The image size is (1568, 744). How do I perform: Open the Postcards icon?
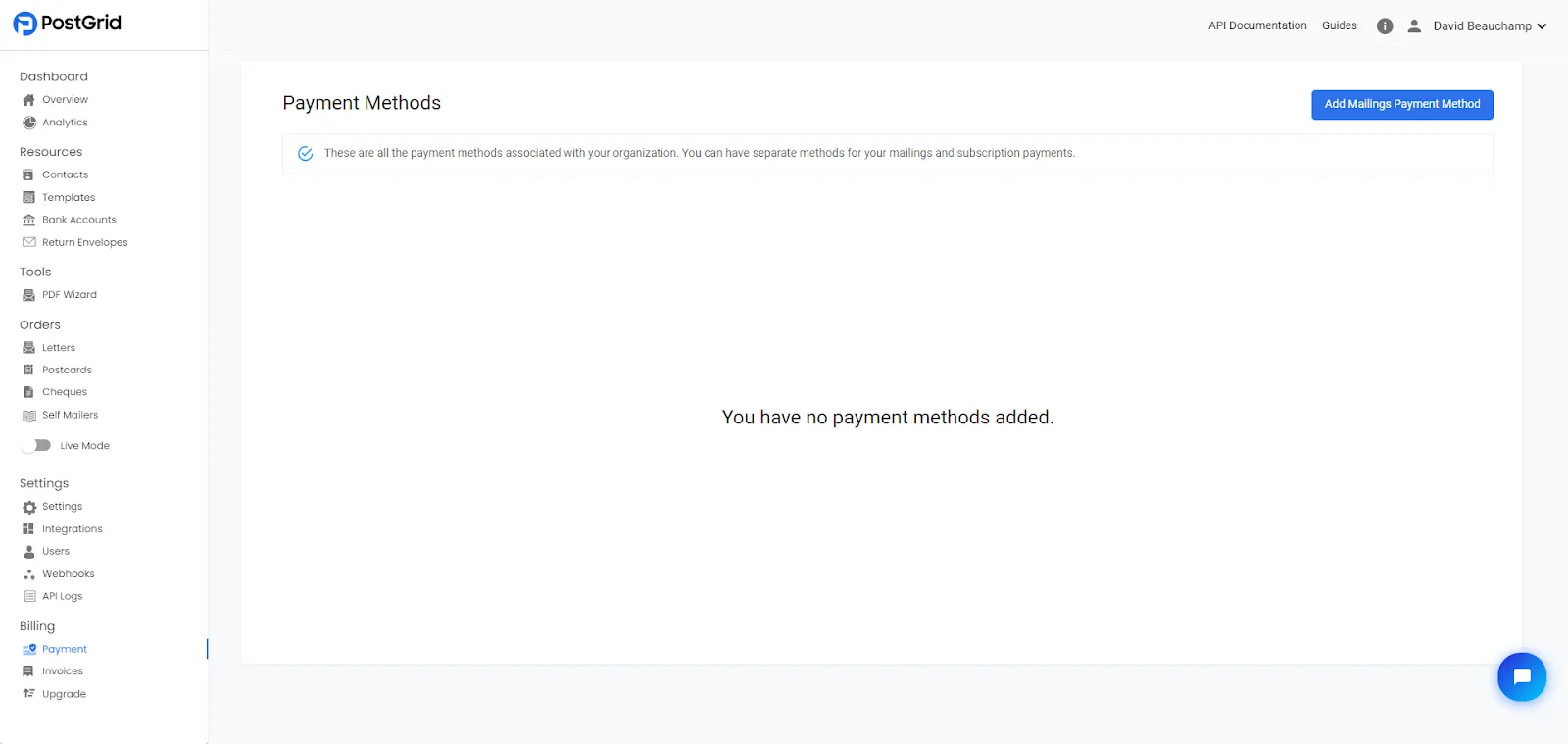coord(29,370)
